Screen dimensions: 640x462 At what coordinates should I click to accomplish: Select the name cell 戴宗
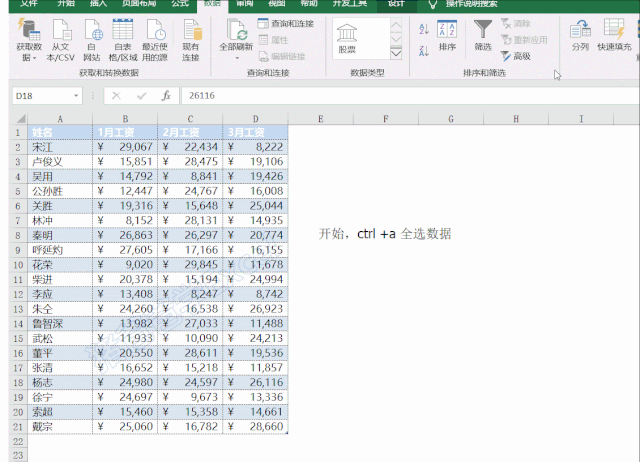[60, 426]
